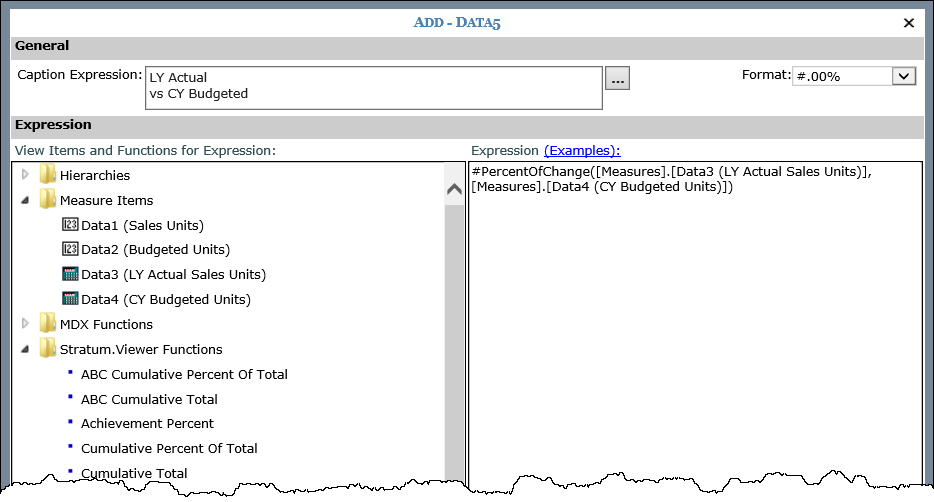This screenshot has width=934, height=502.
Task: Open the caption expression ellipsis button
Action: click(617, 79)
